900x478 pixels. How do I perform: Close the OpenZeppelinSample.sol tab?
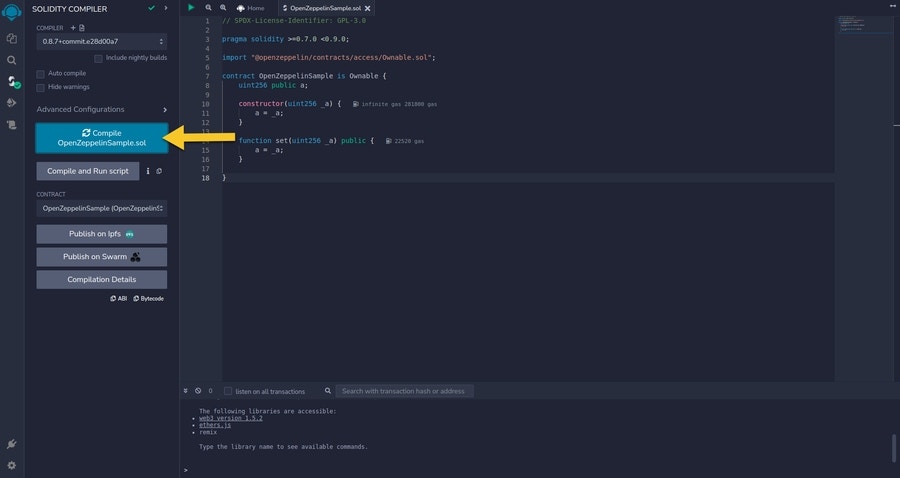pyautogui.click(x=368, y=8)
